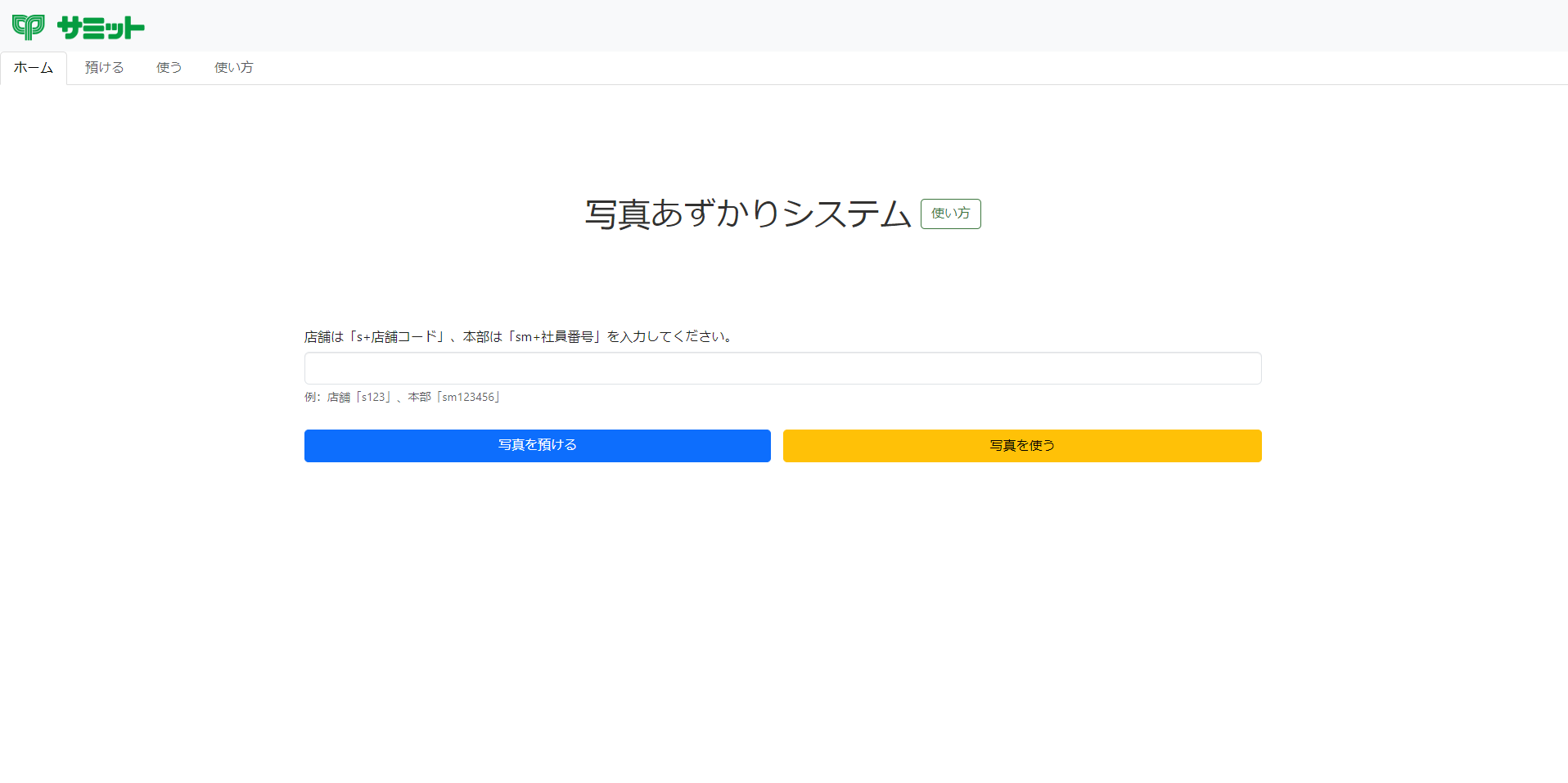Click 本部 in the example hint
The width and height of the screenshot is (1568, 783).
tap(419, 398)
